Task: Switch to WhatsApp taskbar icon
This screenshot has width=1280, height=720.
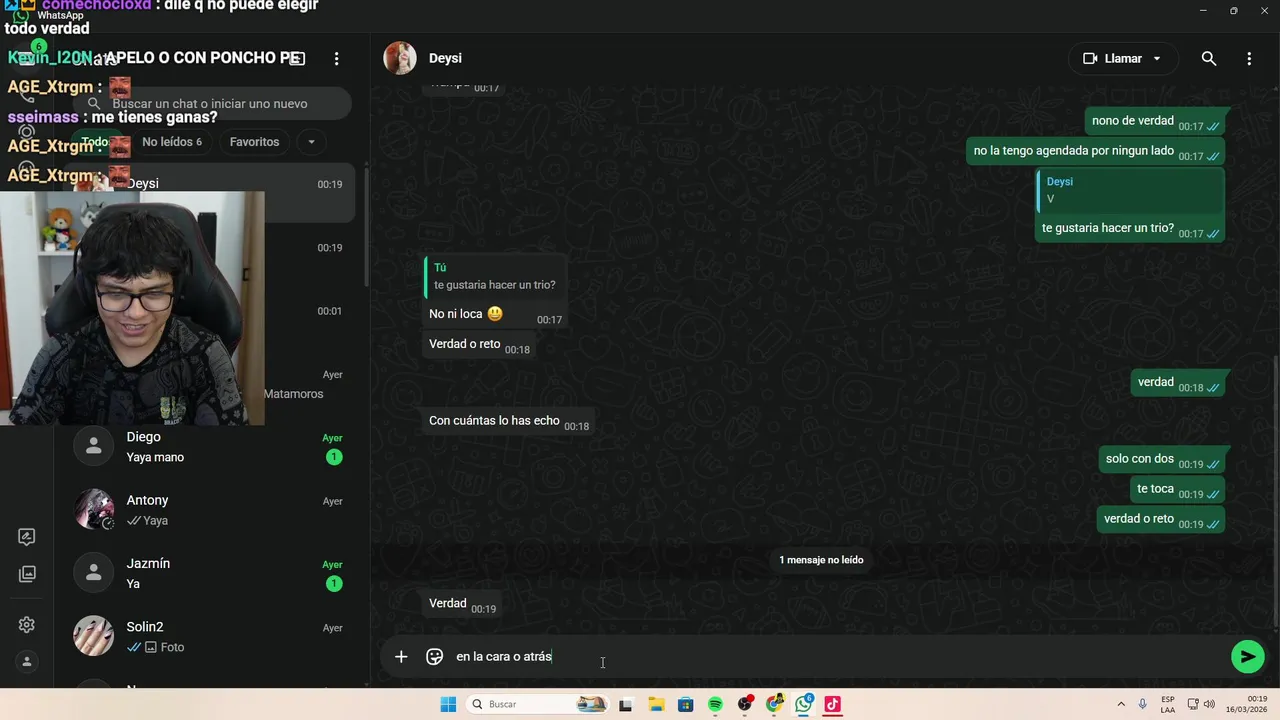Action: [804, 704]
